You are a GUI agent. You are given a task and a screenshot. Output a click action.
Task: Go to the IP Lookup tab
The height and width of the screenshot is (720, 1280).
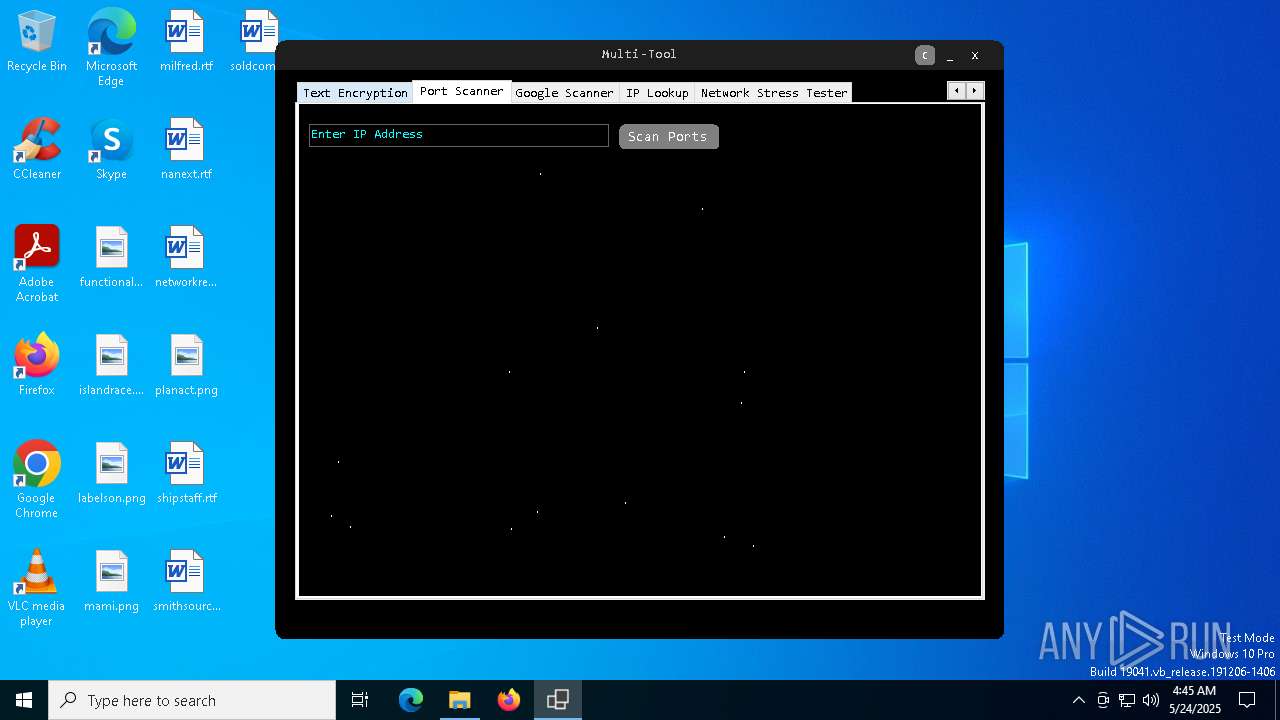tap(657, 93)
